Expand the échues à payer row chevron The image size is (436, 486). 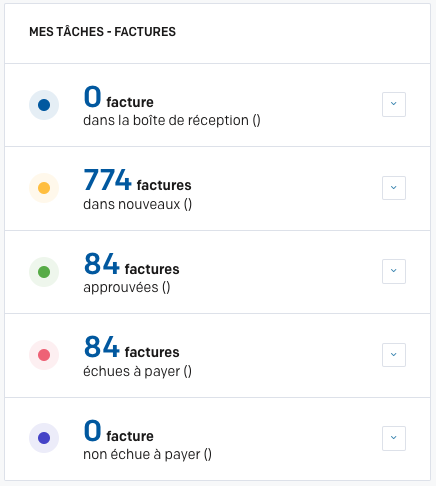394,355
